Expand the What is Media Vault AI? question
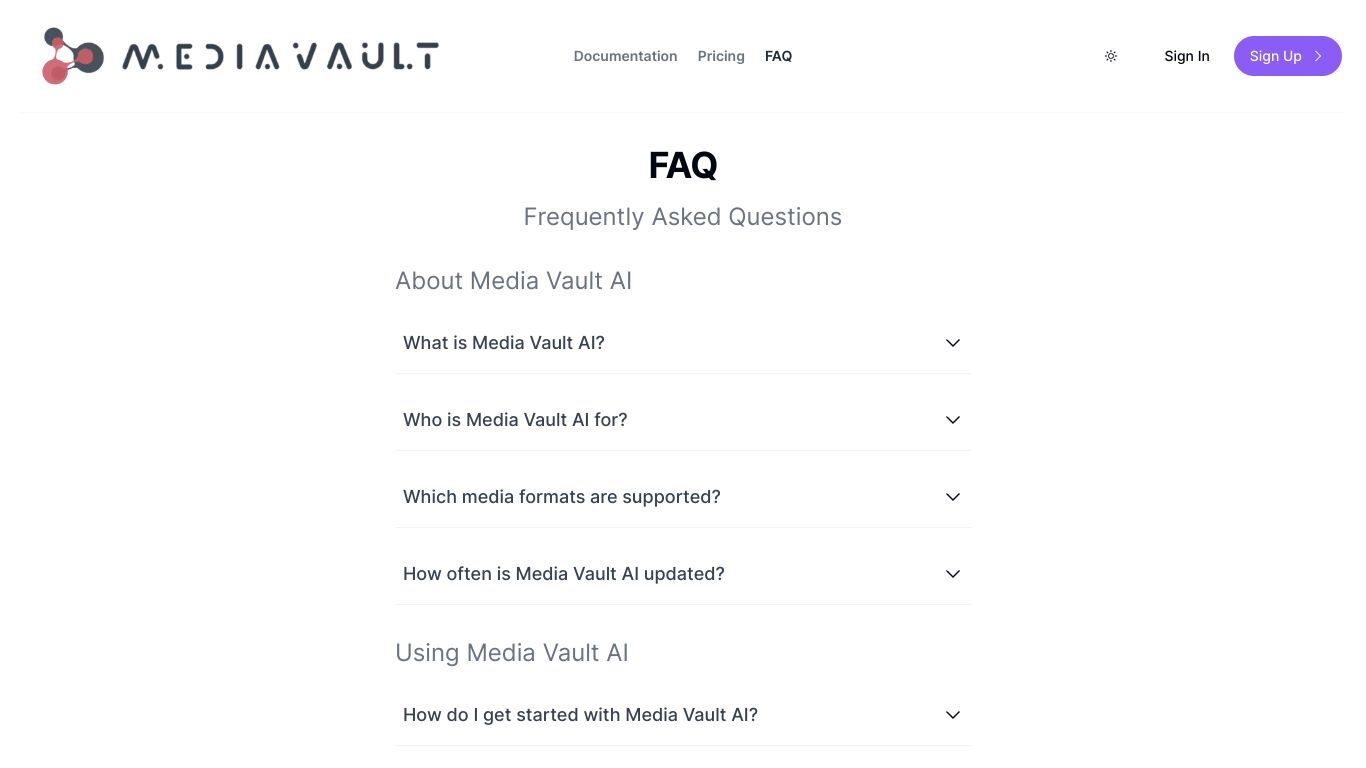This screenshot has width=1366, height=768. pos(683,343)
